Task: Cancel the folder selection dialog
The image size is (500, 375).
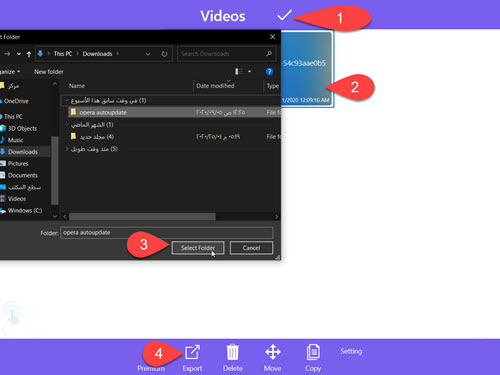Action: click(x=251, y=248)
